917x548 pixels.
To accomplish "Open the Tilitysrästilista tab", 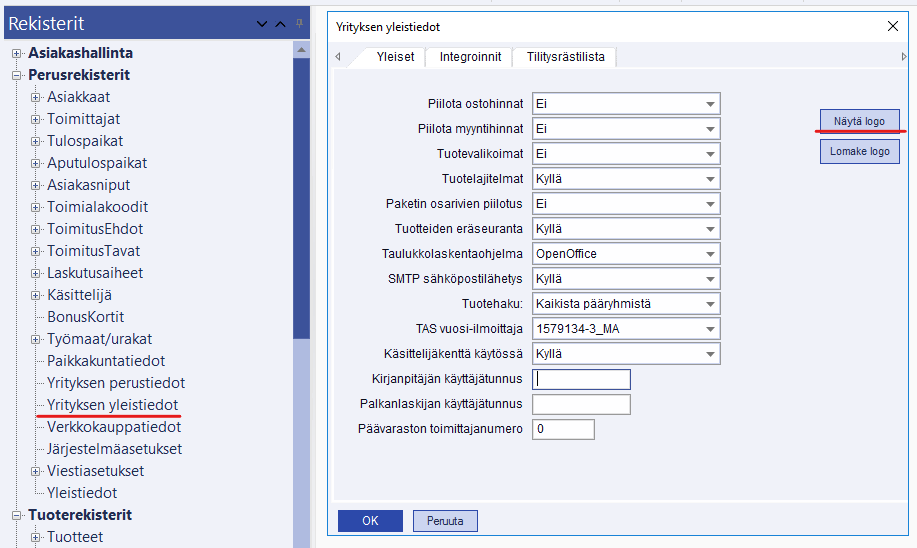I will click(565, 57).
